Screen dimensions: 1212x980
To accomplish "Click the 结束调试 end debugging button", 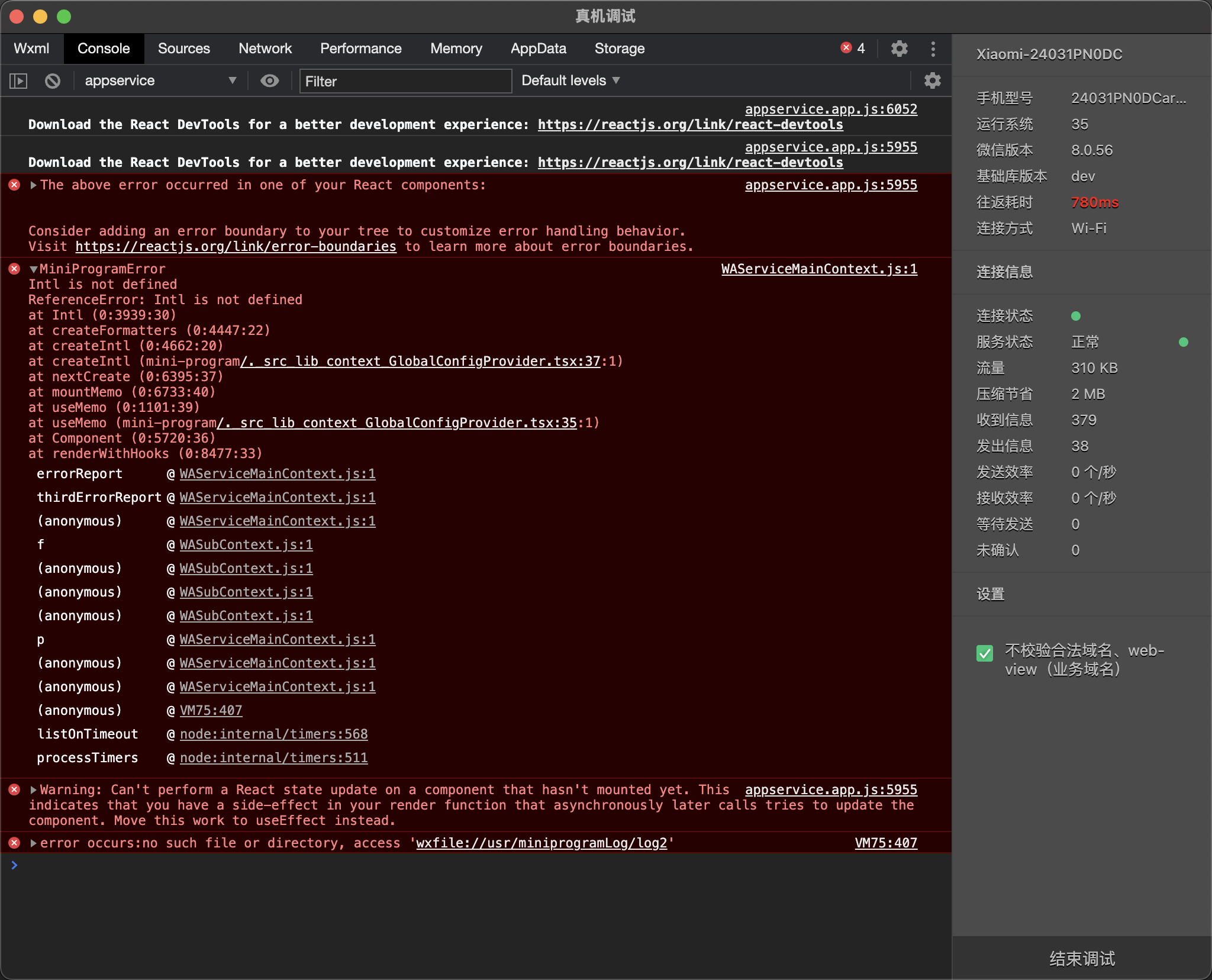I will (1081, 959).
